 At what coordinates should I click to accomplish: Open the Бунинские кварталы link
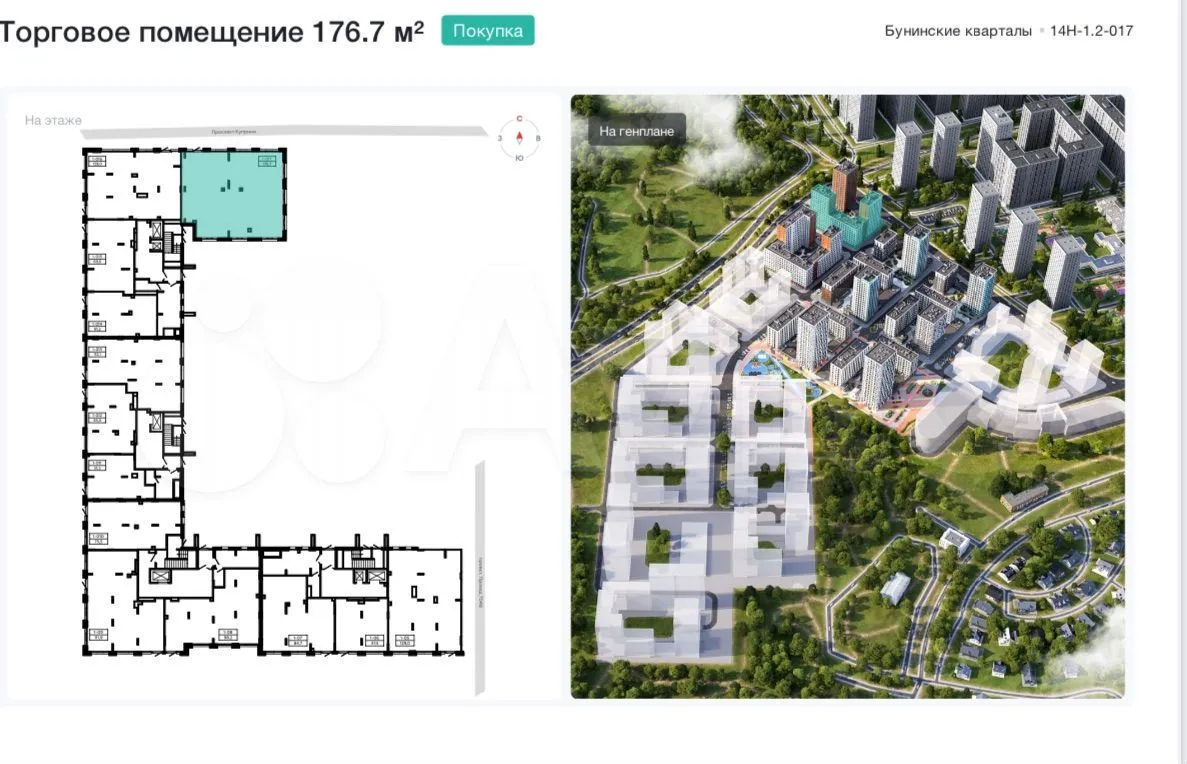point(957,31)
